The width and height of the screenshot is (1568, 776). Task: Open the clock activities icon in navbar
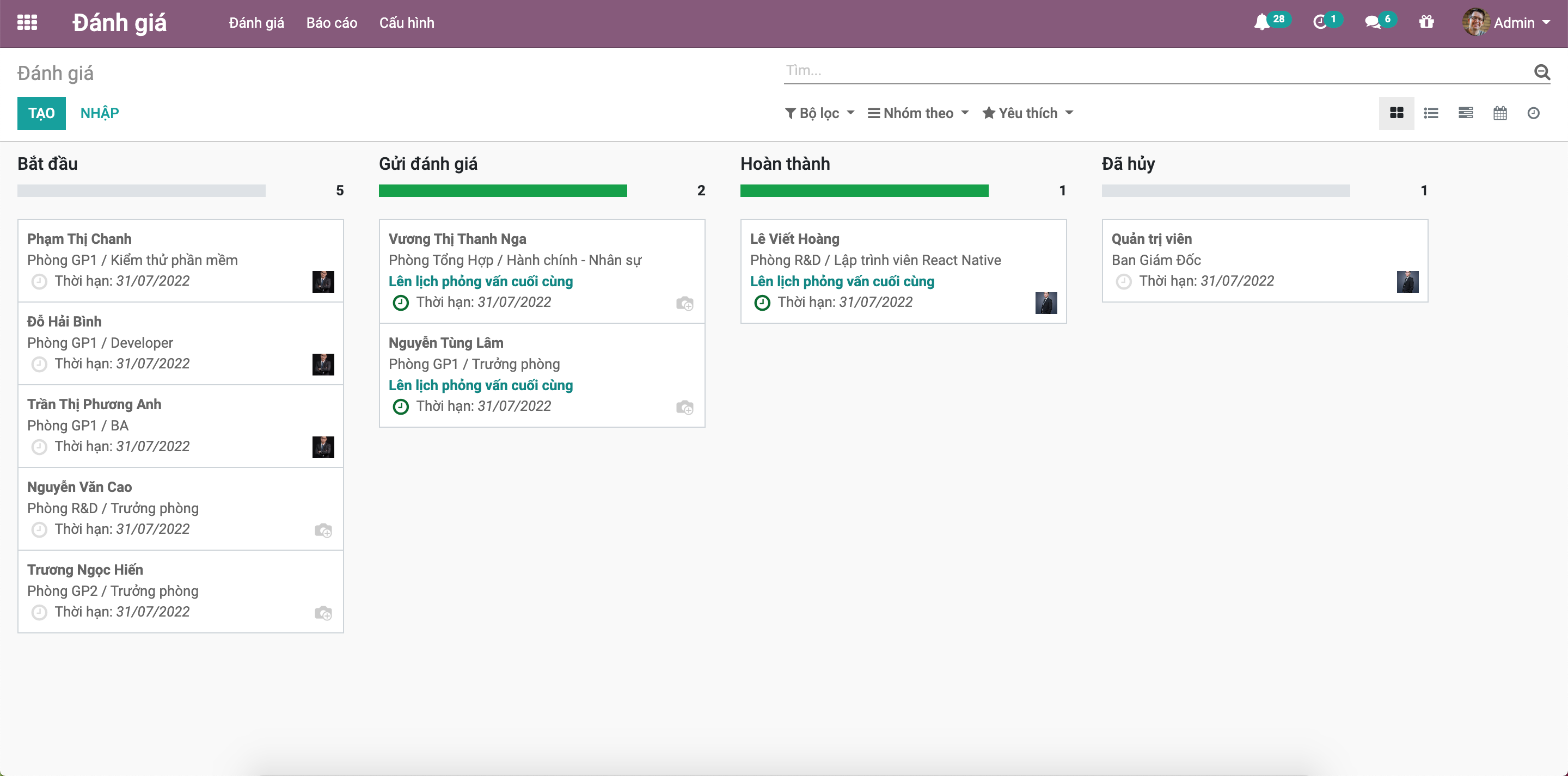click(1319, 22)
